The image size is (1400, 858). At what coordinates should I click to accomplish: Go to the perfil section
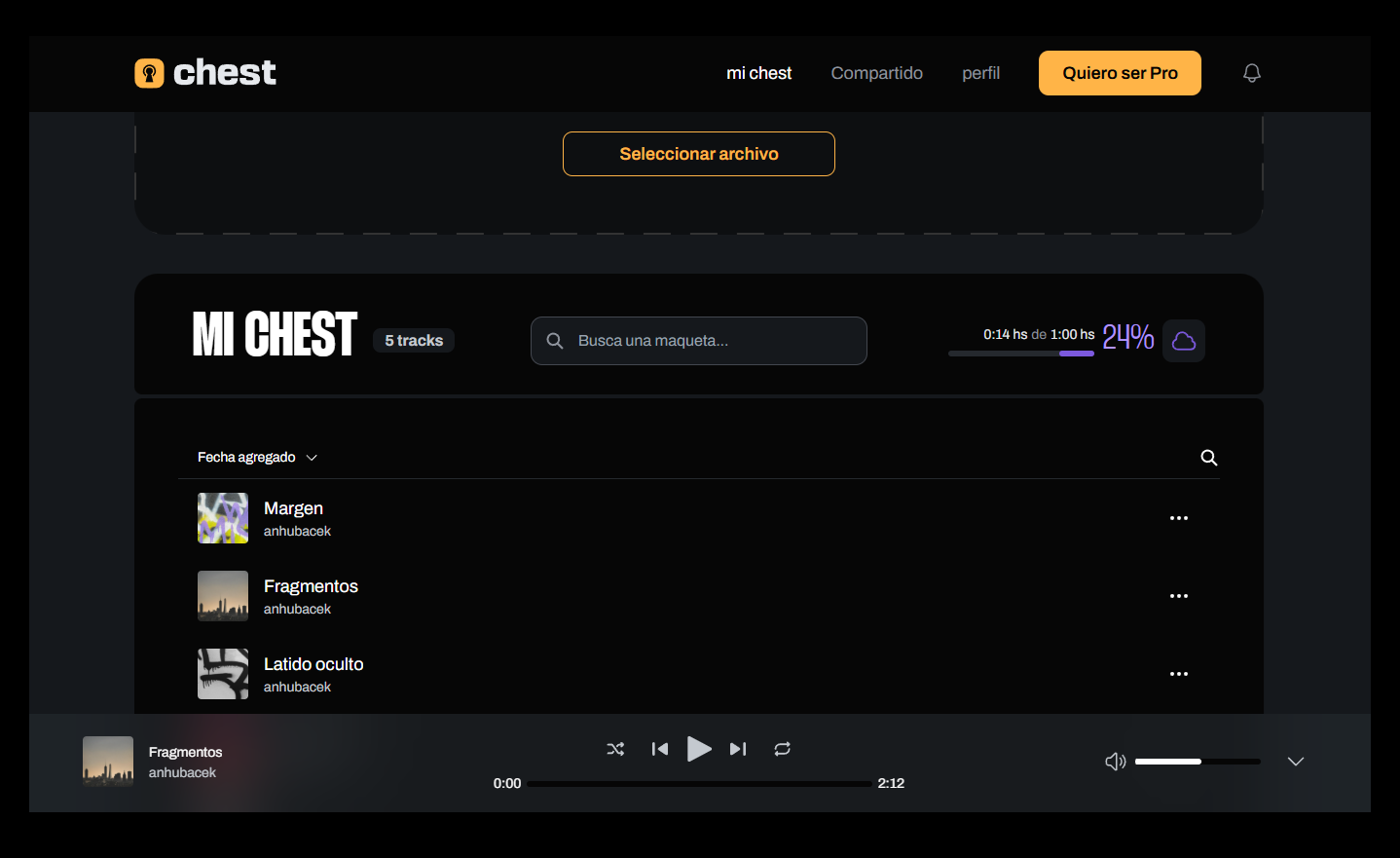pyautogui.click(x=980, y=72)
